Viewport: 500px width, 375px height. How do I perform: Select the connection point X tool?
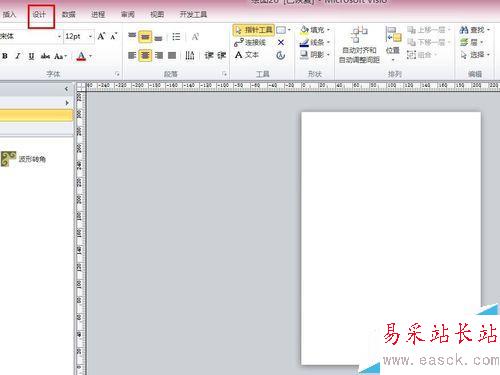(x=281, y=43)
